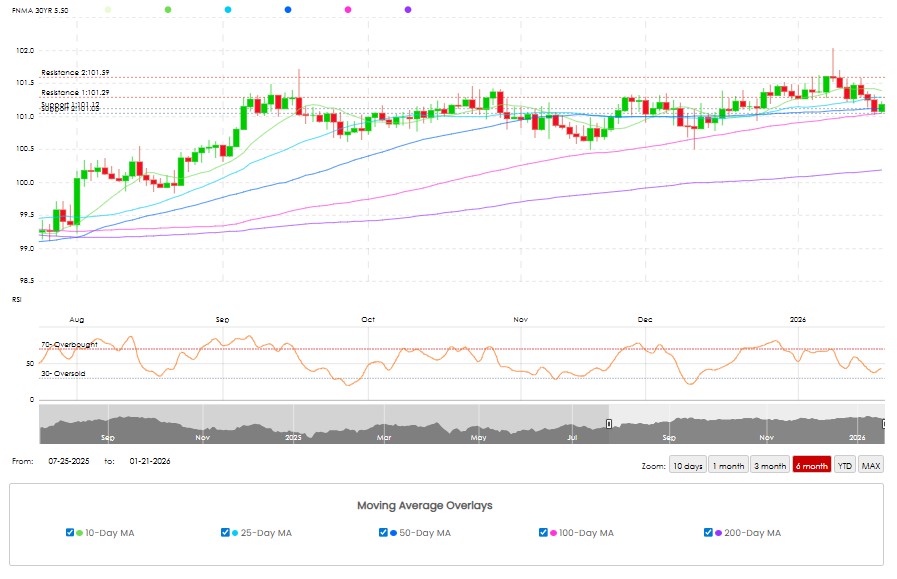Switch zoom to YTD
This screenshot has height=579, width=897.
pyautogui.click(x=845, y=466)
